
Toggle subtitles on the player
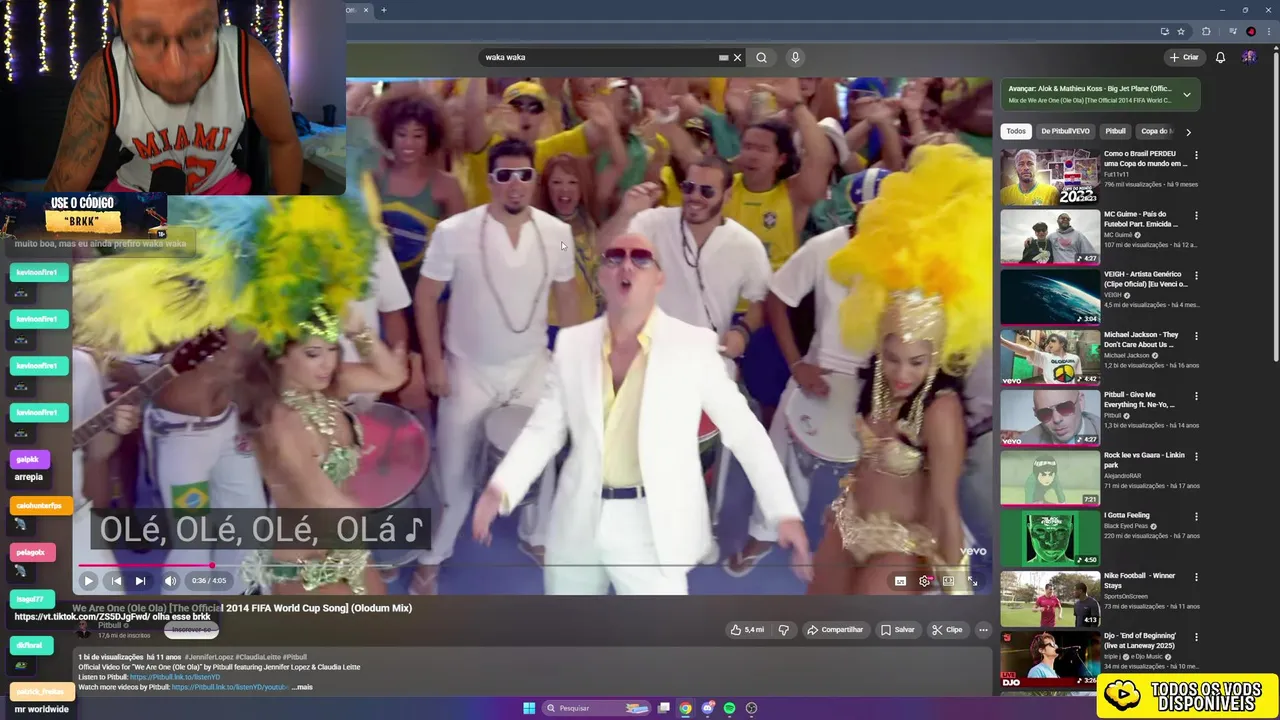[900, 581]
